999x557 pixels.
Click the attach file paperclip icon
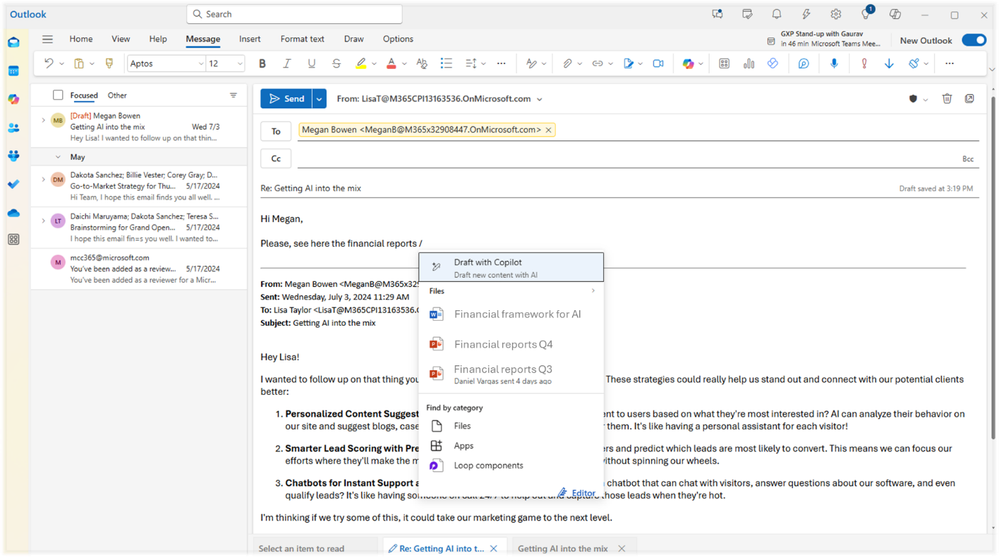tap(567, 64)
